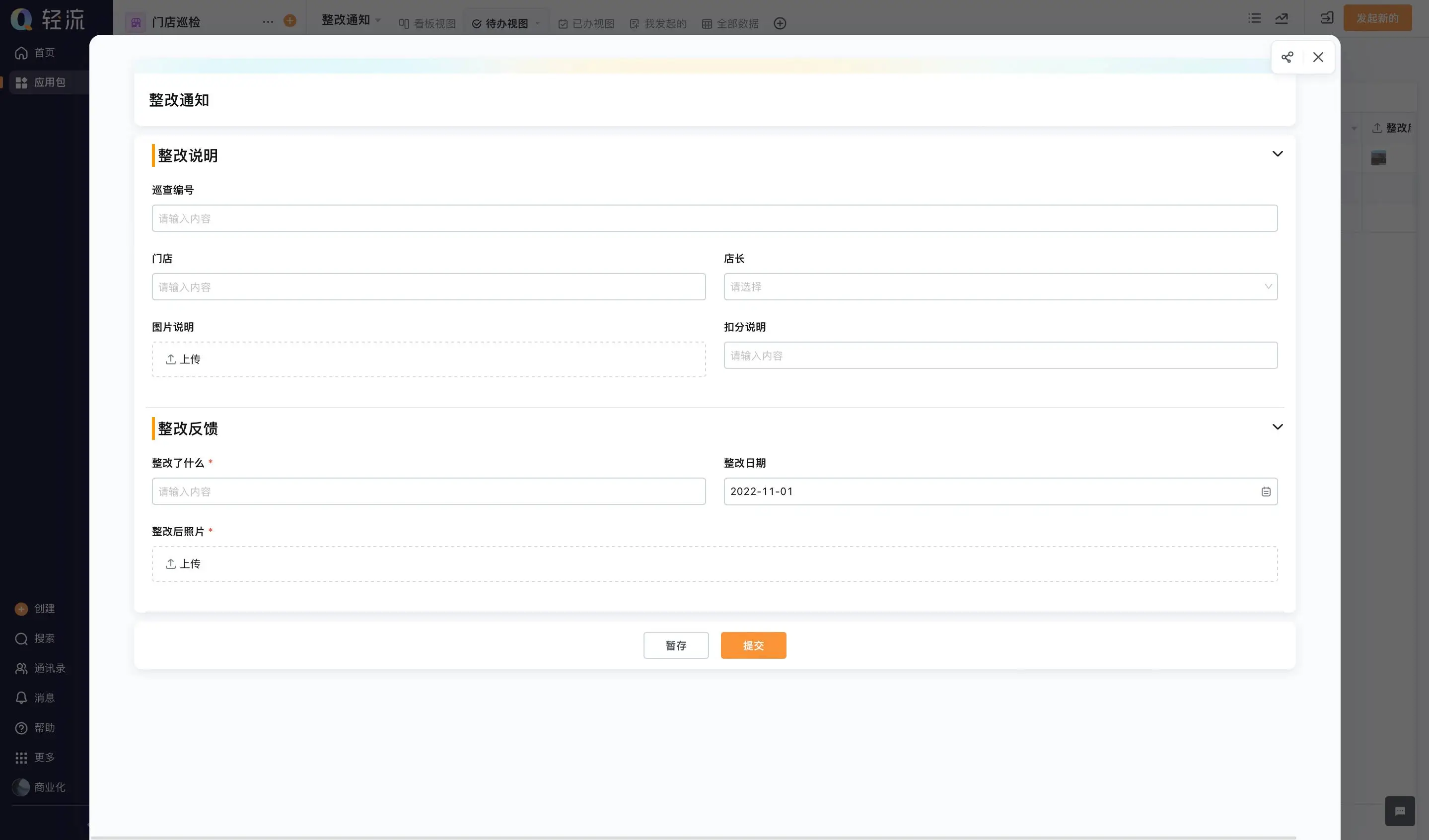
Task: Click the upload icon under 图片说明
Action: pyautogui.click(x=171, y=359)
